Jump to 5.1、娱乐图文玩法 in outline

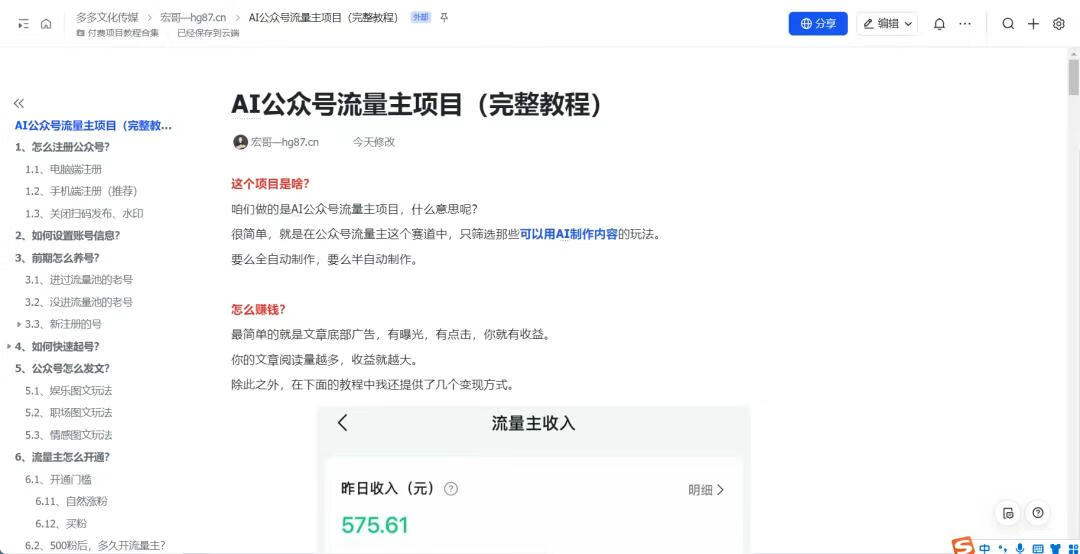69,391
